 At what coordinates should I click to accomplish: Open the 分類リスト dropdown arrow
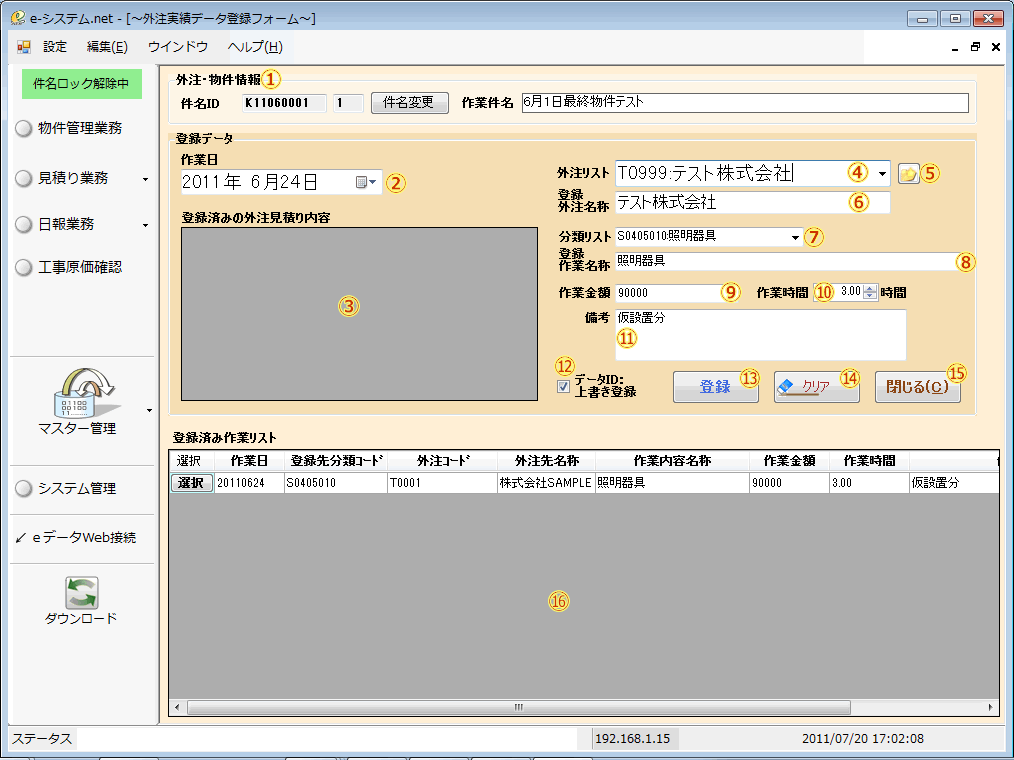click(x=795, y=237)
